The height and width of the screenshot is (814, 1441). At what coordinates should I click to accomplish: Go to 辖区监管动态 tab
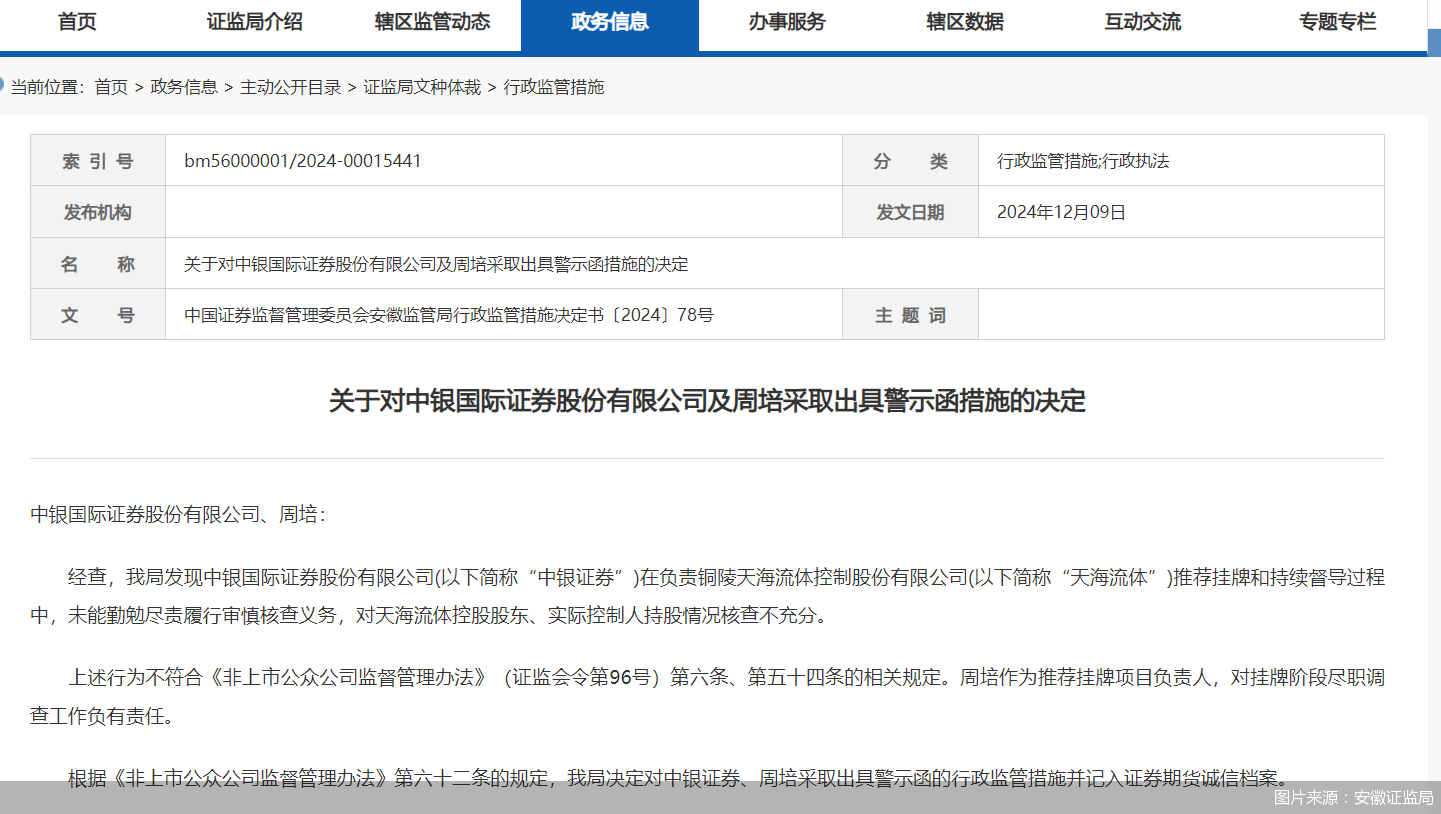[432, 22]
